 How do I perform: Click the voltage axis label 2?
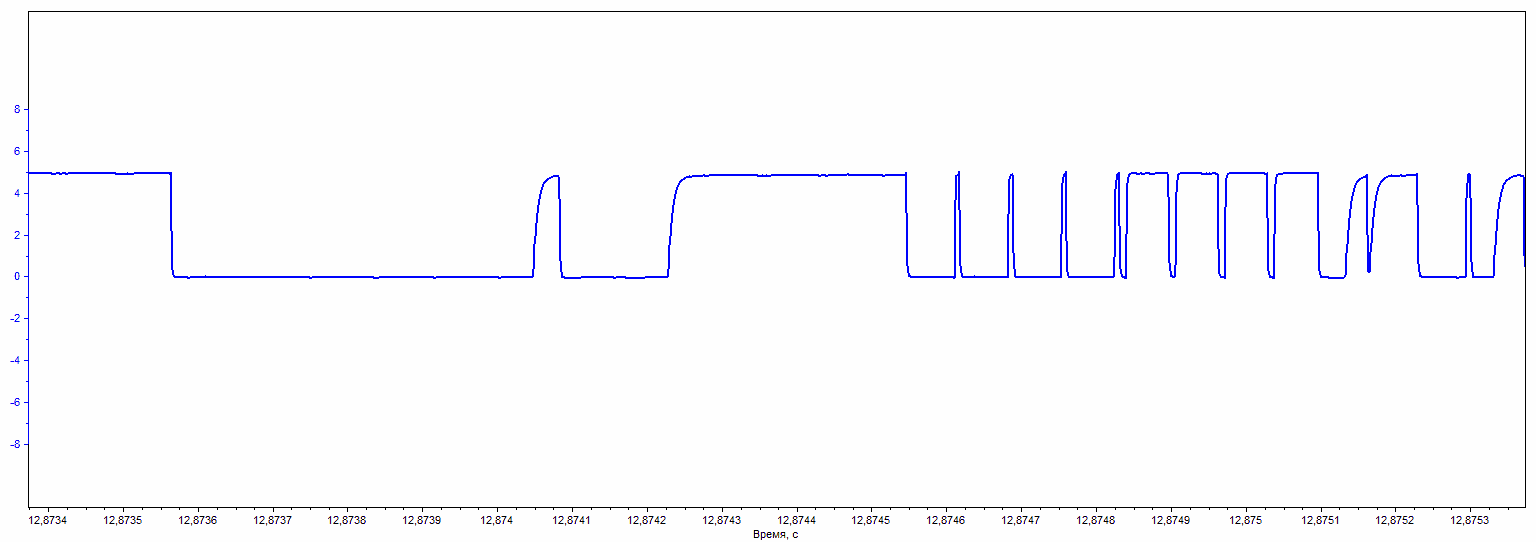17,235
